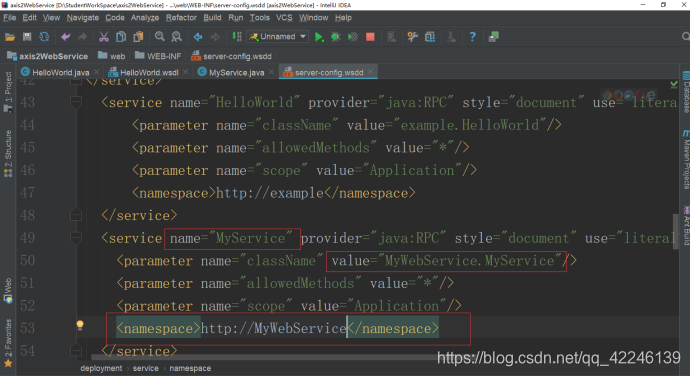
Task: Open the Structure tool window
Action: (8, 153)
